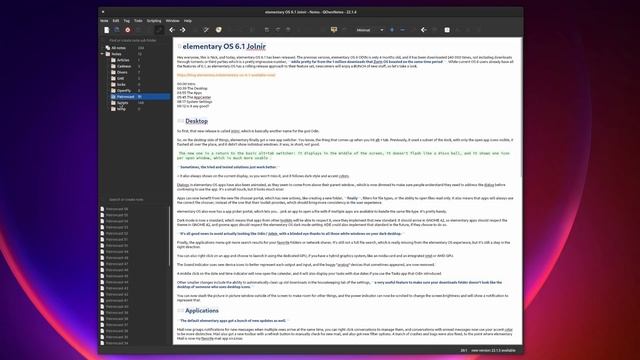The image size is (640, 360).
Task: Click the blue plus add workspace icon
Action: tap(392, 30)
